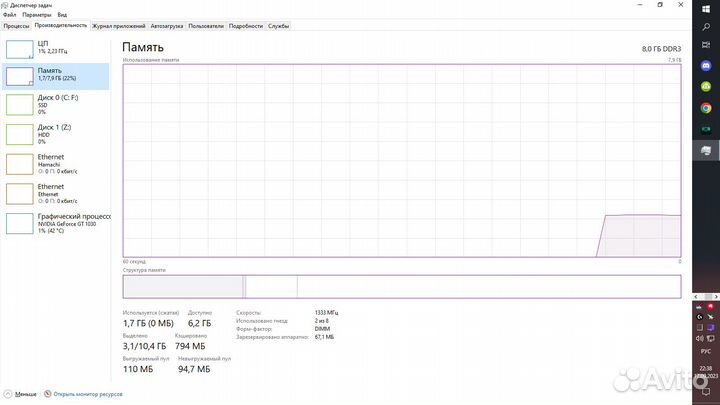
Task: Open the green round app taskbar icon
Action: click(x=706, y=86)
